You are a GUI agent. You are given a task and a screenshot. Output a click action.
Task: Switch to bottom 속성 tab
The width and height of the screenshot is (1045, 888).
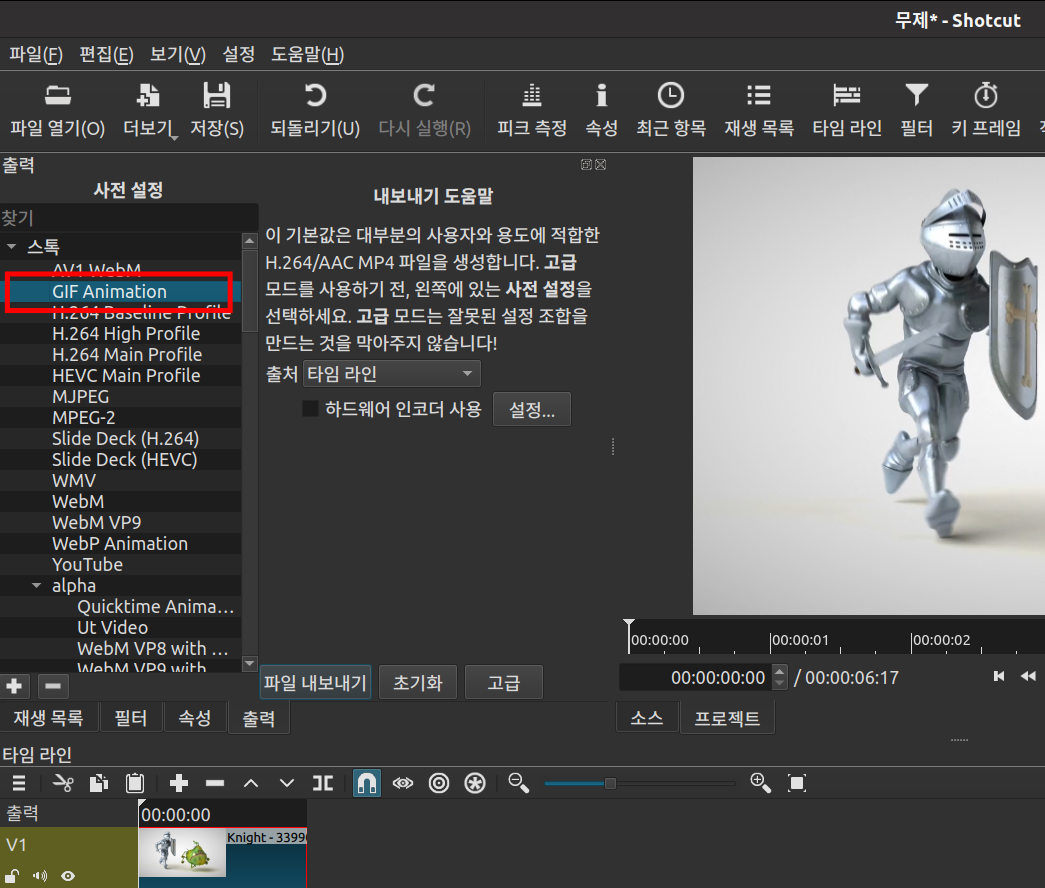195,718
